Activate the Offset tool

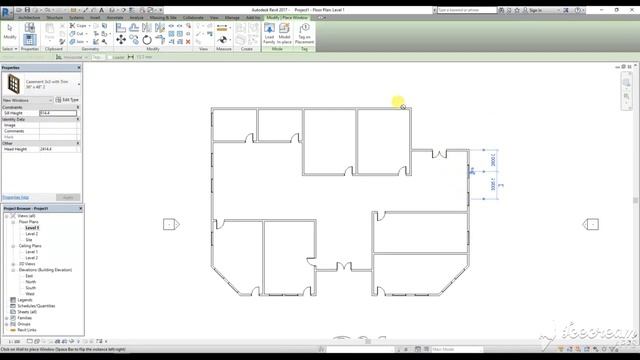[x=134, y=27]
